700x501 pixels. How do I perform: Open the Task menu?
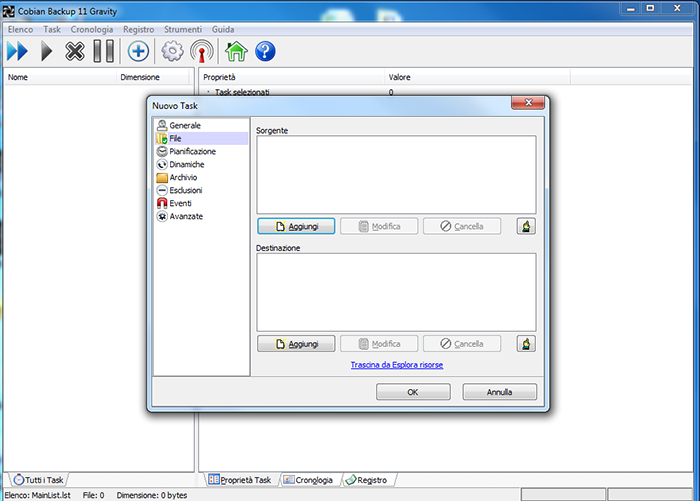[x=52, y=29]
